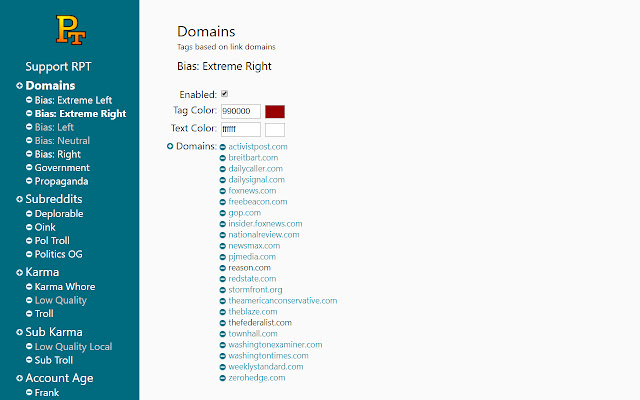640x400 pixels.
Task: Remove dailycaller.com with its minus icon
Action: (223, 169)
